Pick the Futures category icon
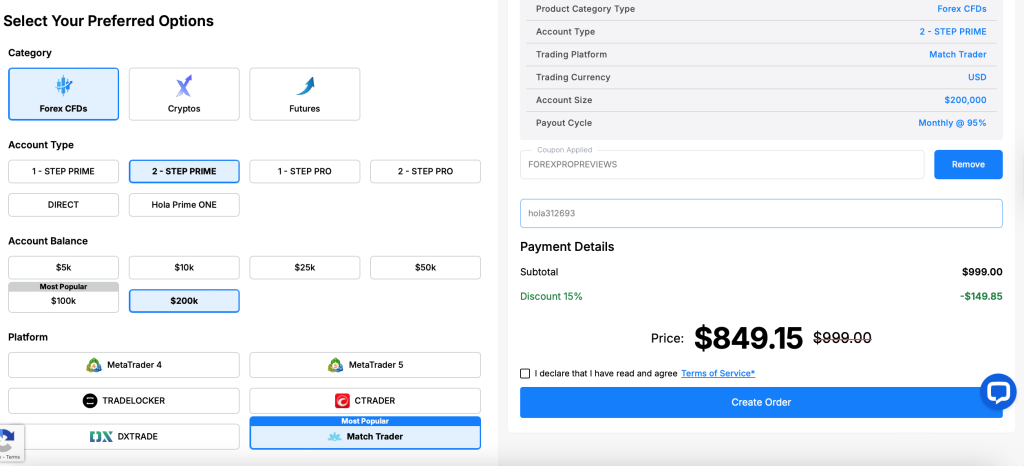This screenshot has height=466, width=1024. tap(305, 87)
